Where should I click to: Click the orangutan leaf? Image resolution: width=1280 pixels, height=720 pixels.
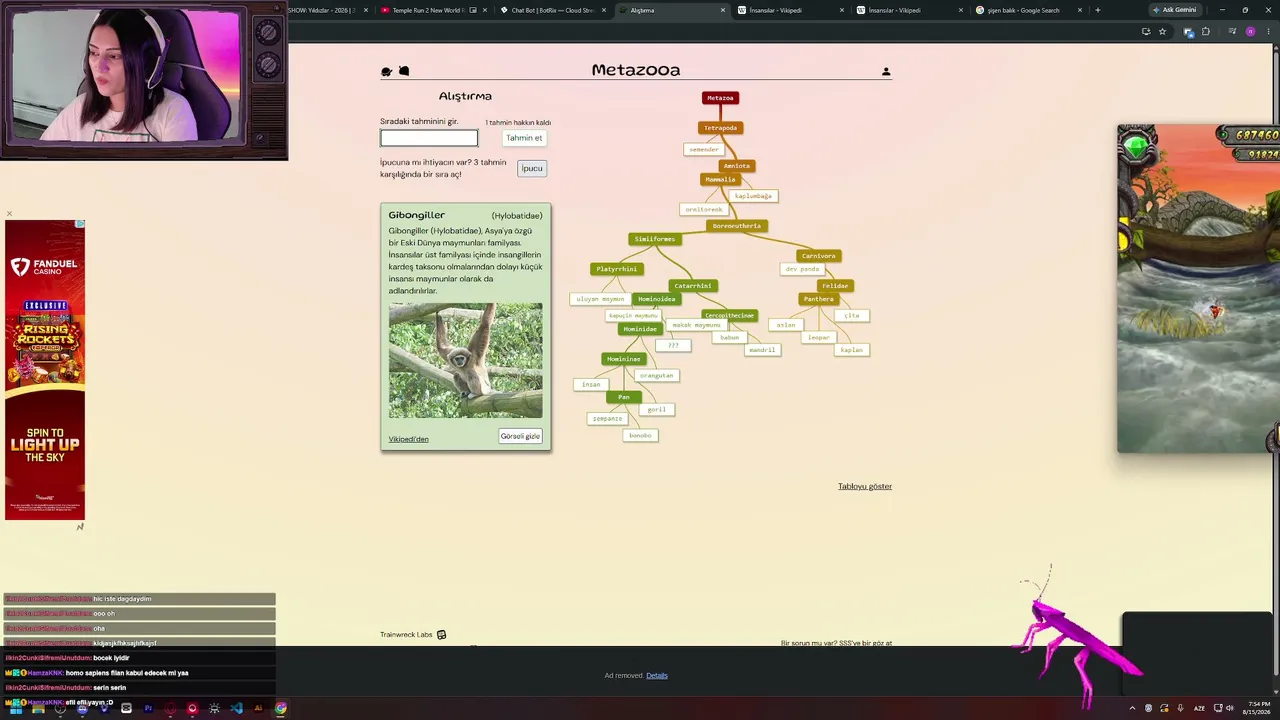point(656,376)
